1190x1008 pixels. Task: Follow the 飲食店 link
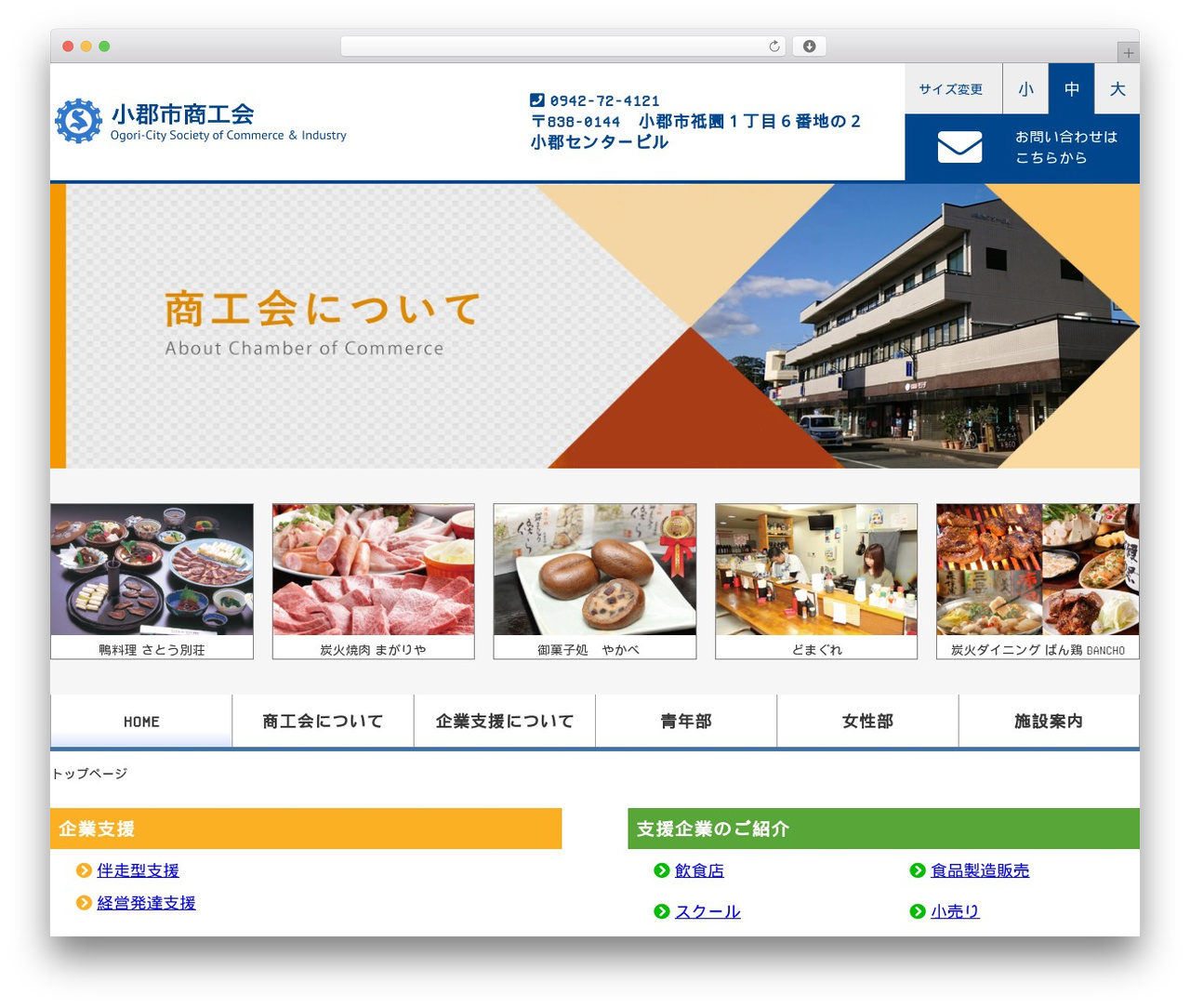pos(699,870)
